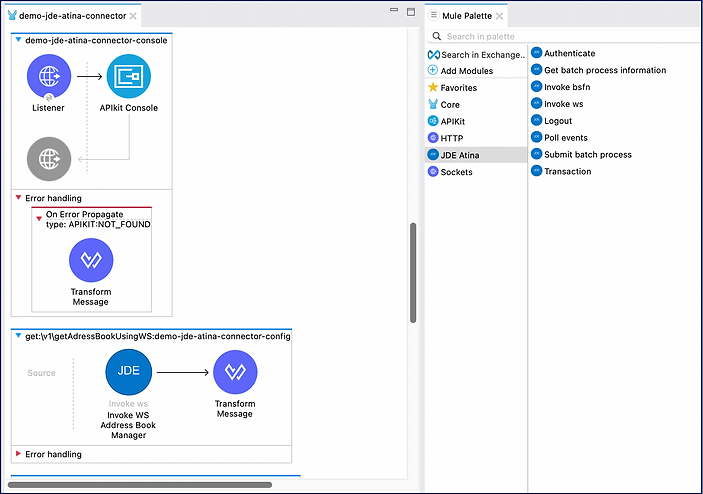Viewport: 703px width, 494px height.
Task: Click the palette search magnifier icon
Action: point(436,36)
